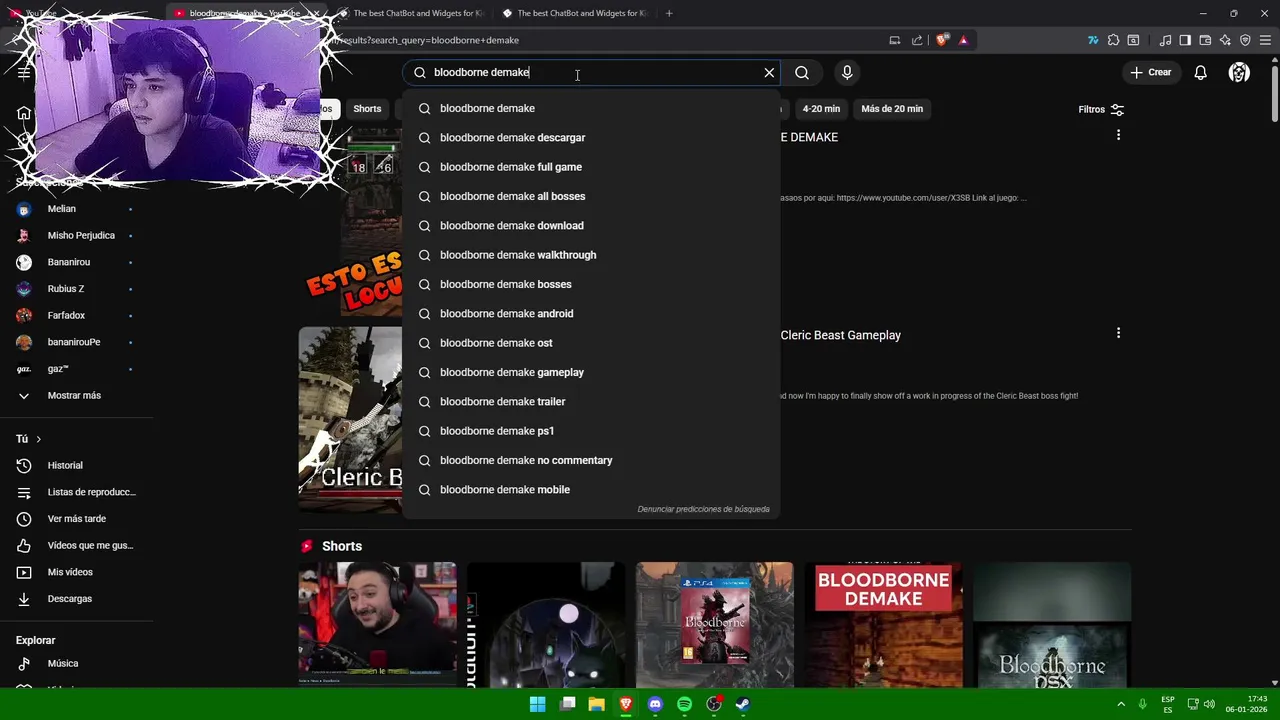The height and width of the screenshot is (720, 1280).
Task: Select first suggestion 'bloodborne demake'
Action: [x=590, y=108]
